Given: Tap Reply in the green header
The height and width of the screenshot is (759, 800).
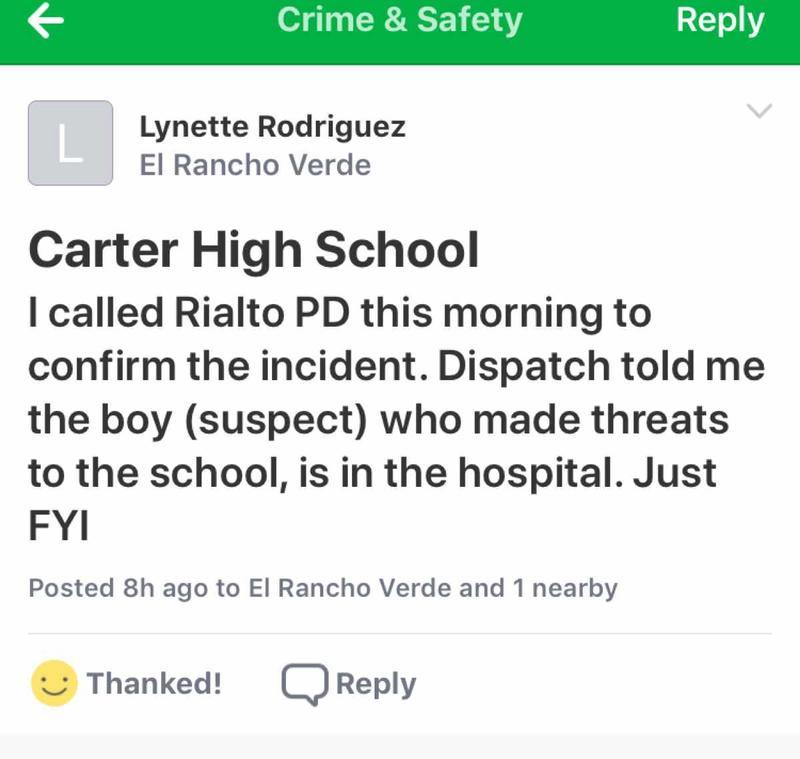Looking at the screenshot, I should click(720, 20).
